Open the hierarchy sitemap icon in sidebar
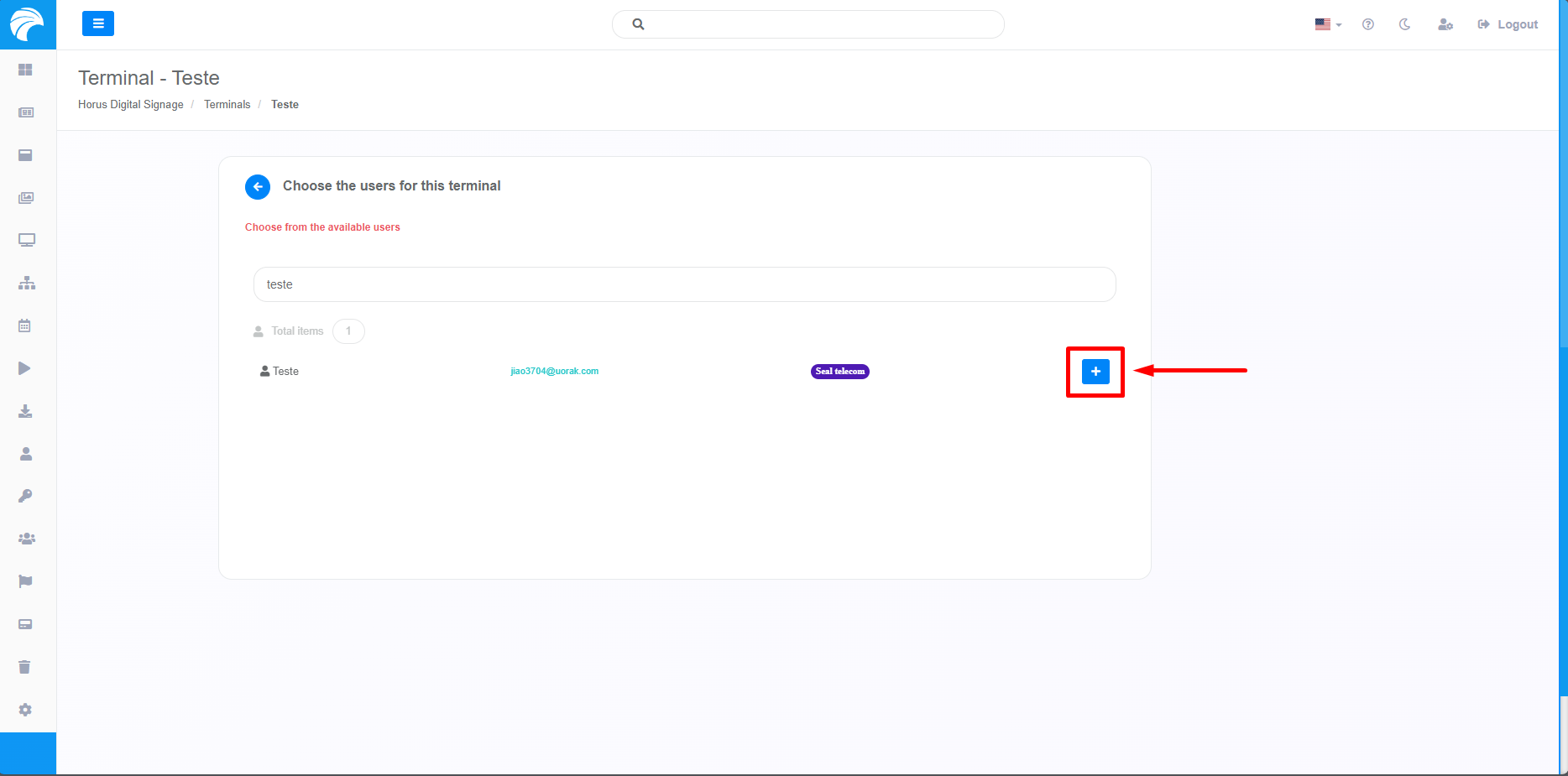1568x776 pixels. (26, 283)
